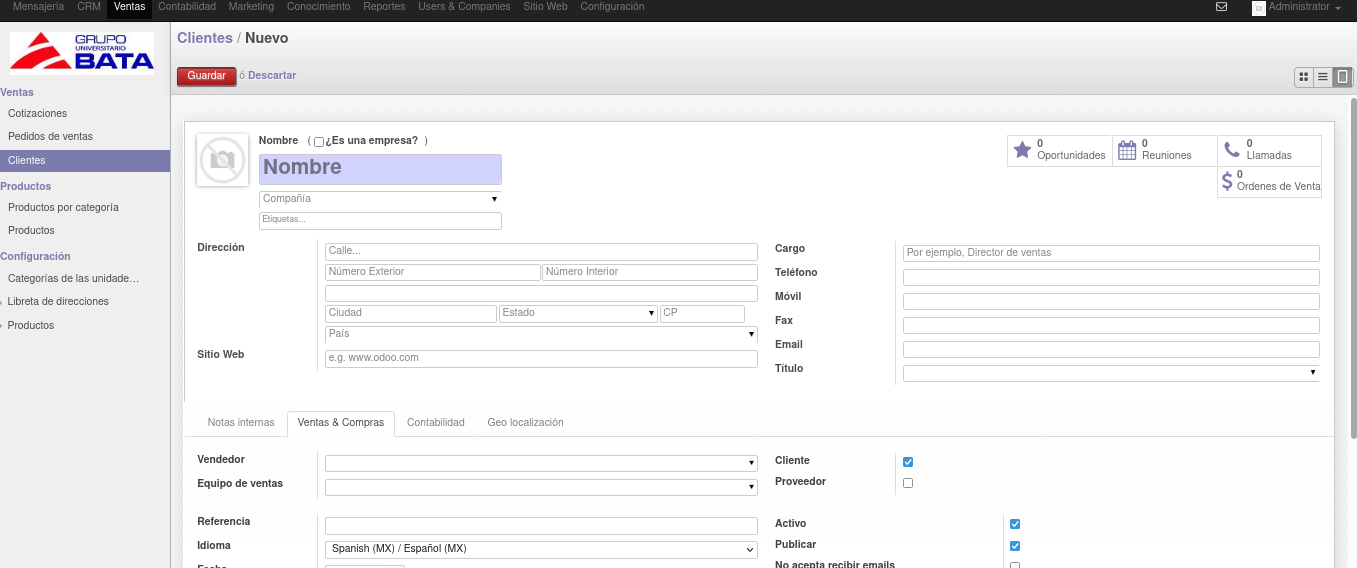Open the Conocimiento top menu
This screenshot has height=568, width=1357.
click(318, 7)
